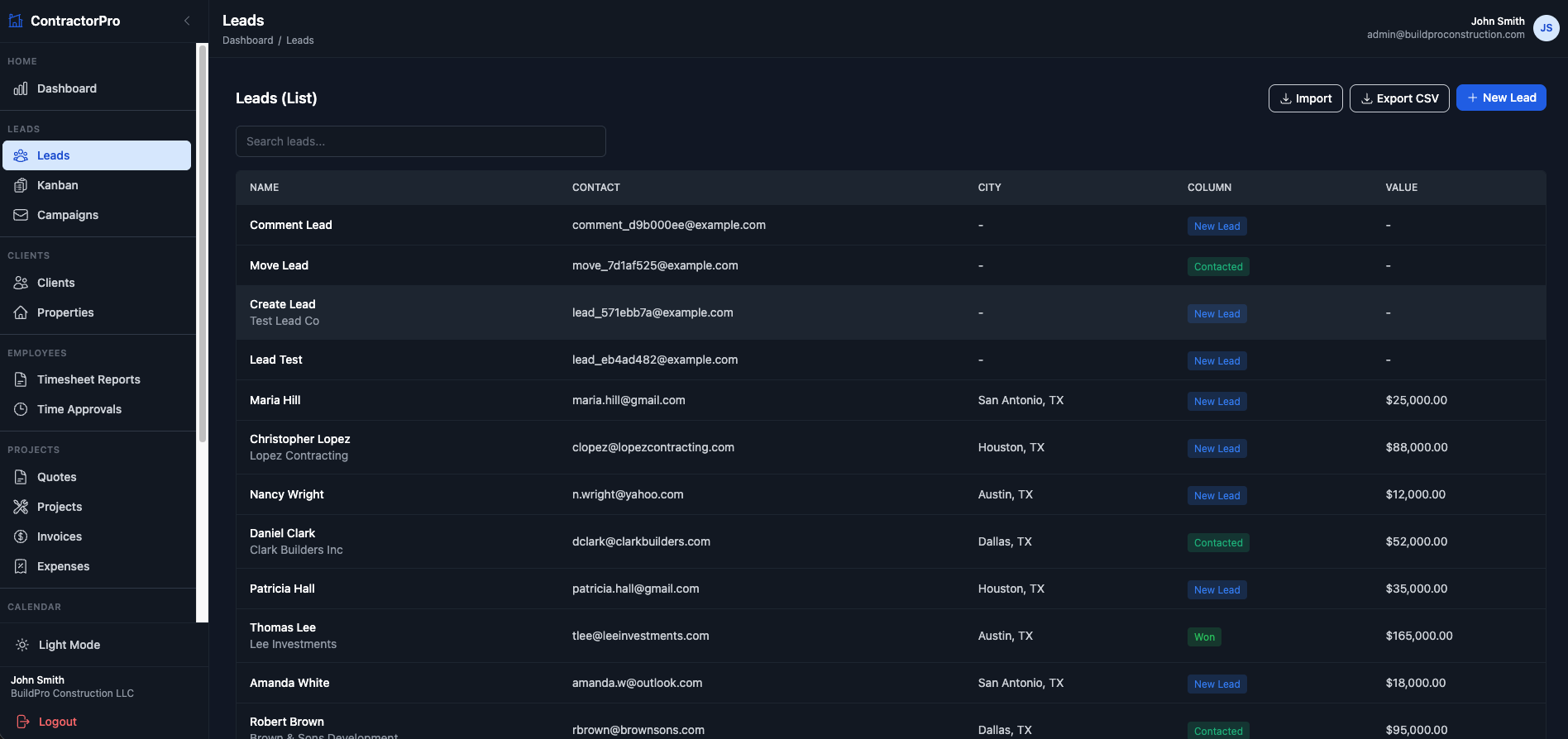Click the $165,000.00 value cell
This screenshot has width=1568, height=739.
tap(1418, 636)
